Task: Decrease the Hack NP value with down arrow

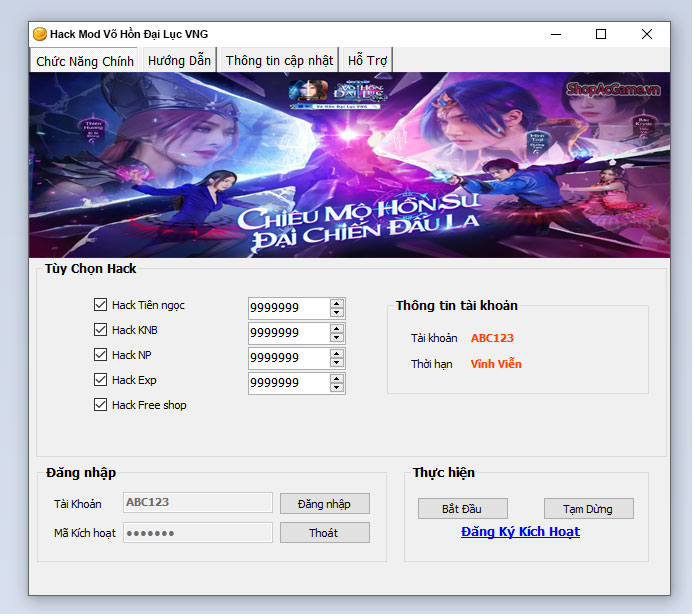Action: click(x=337, y=363)
